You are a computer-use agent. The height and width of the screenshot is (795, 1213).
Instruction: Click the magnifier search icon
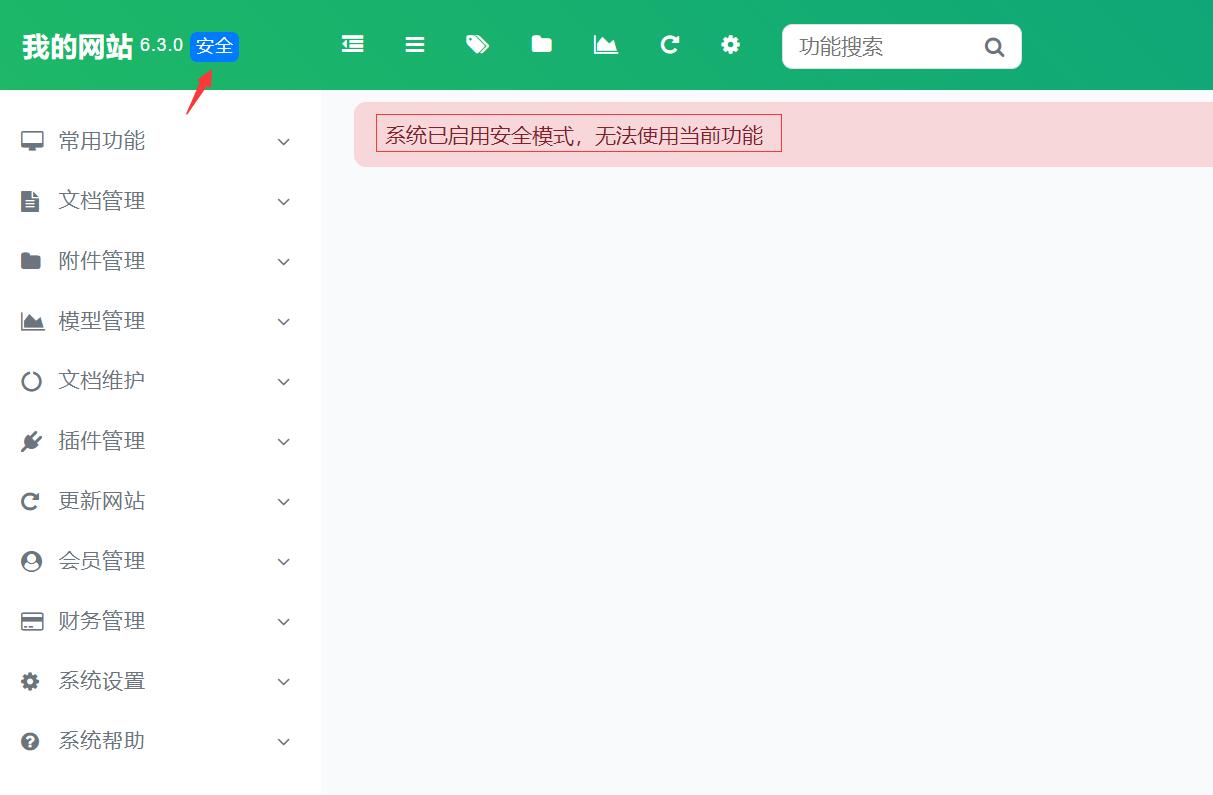994,47
